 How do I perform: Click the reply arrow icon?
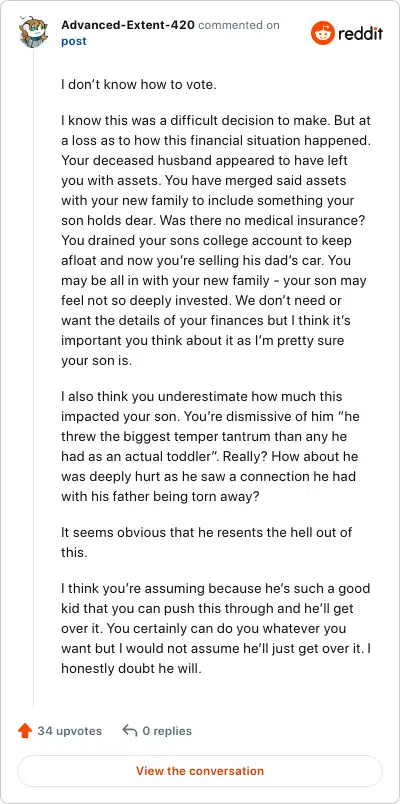point(130,731)
